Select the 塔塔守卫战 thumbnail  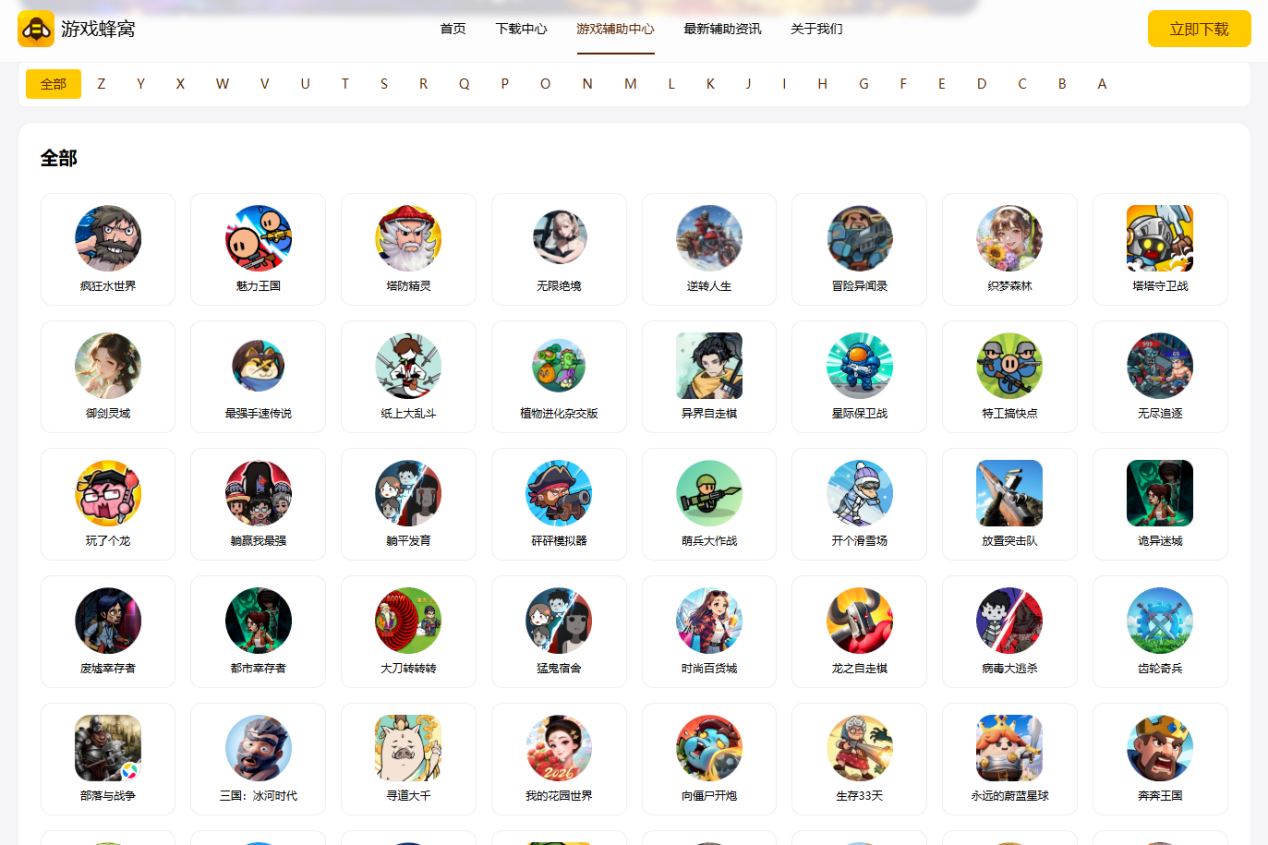(x=1160, y=238)
